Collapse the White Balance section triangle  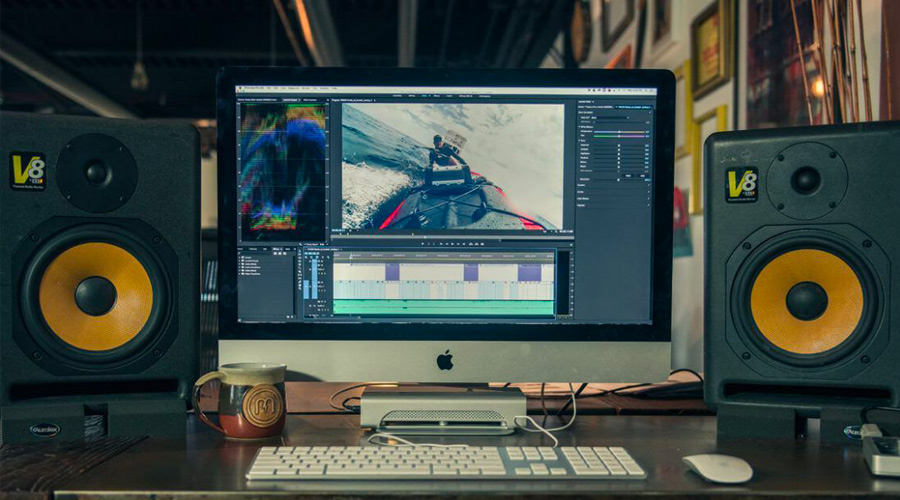click(581, 127)
